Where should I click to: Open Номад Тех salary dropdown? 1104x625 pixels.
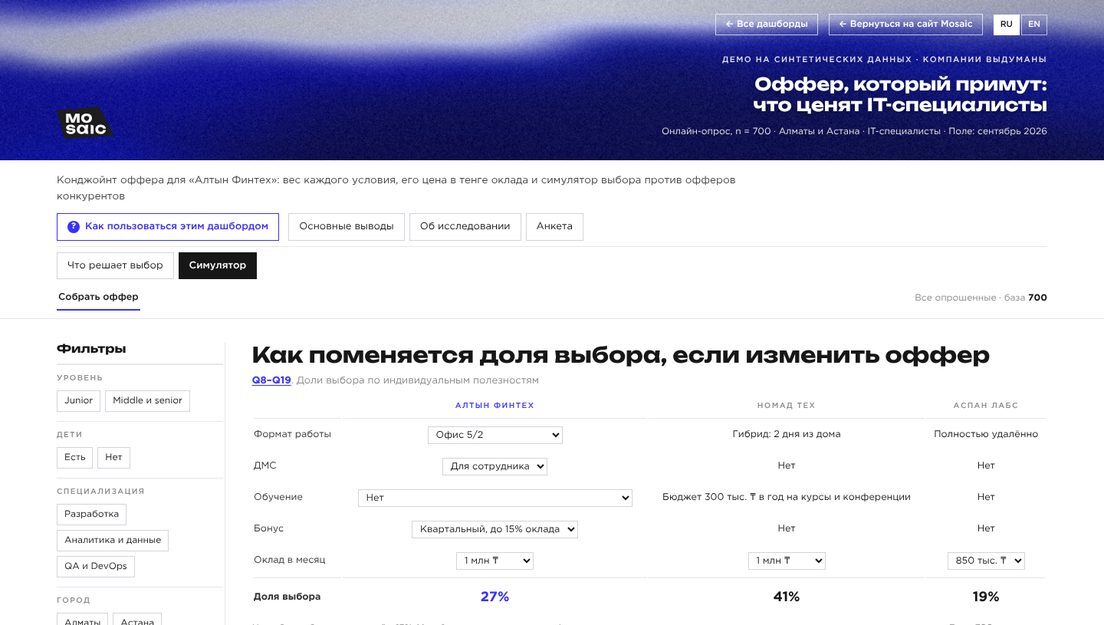[x=786, y=561]
